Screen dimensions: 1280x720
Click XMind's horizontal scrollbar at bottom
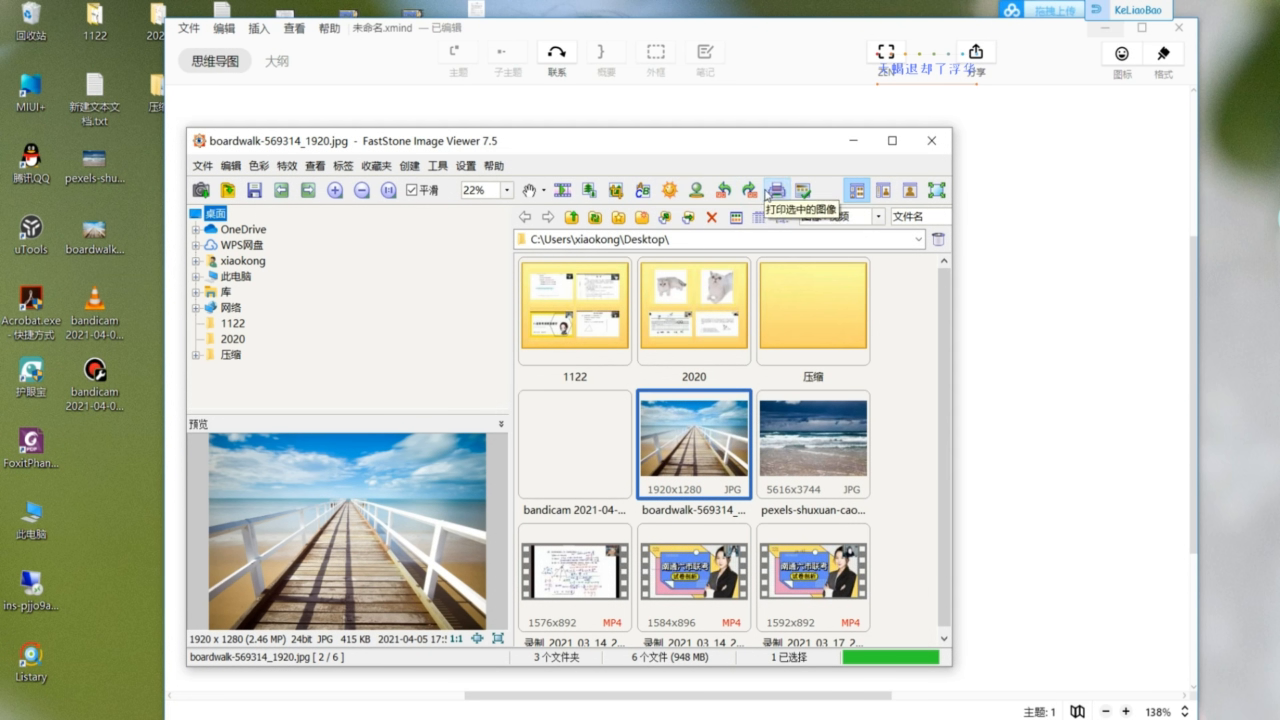pyautogui.click(x=677, y=696)
